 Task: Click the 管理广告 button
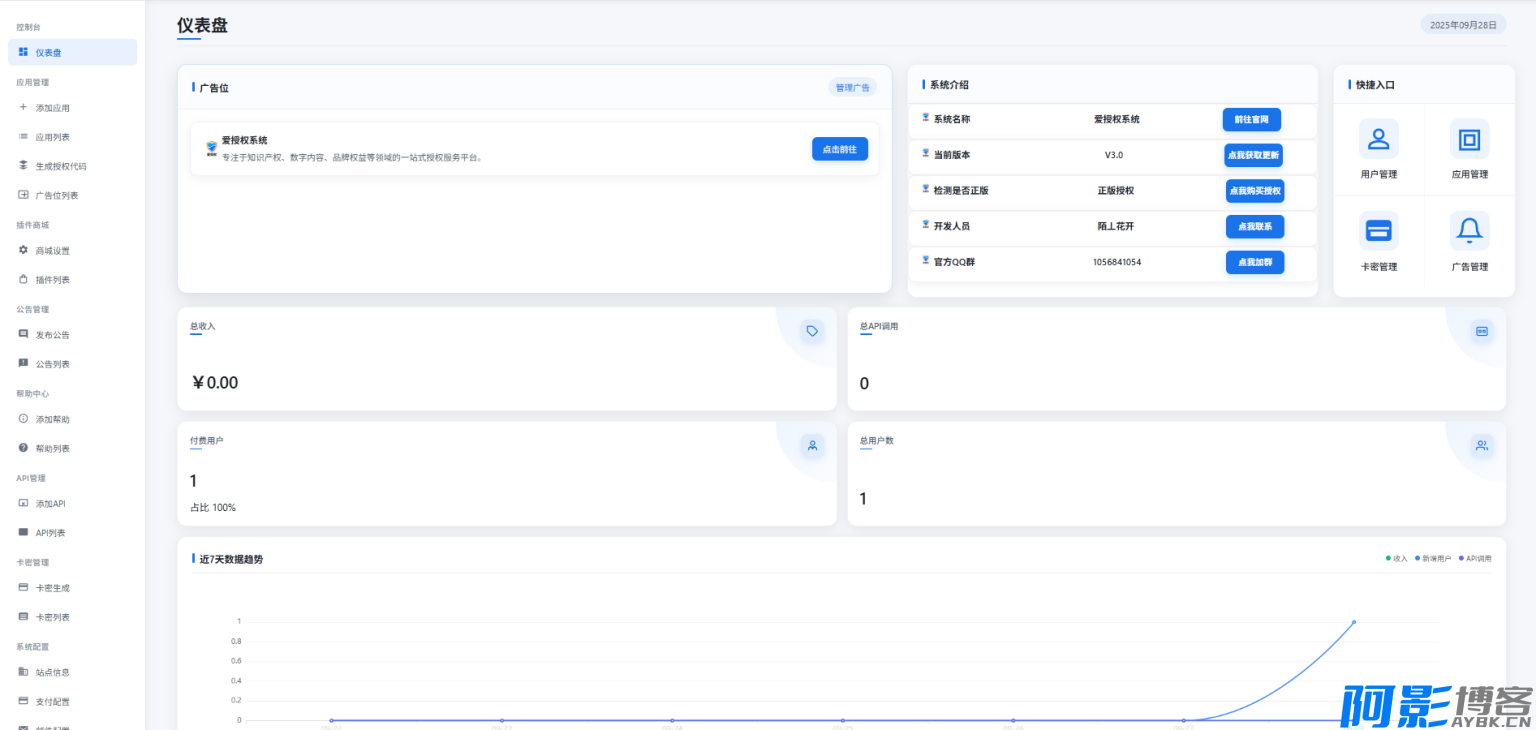pyautogui.click(x=853, y=88)
